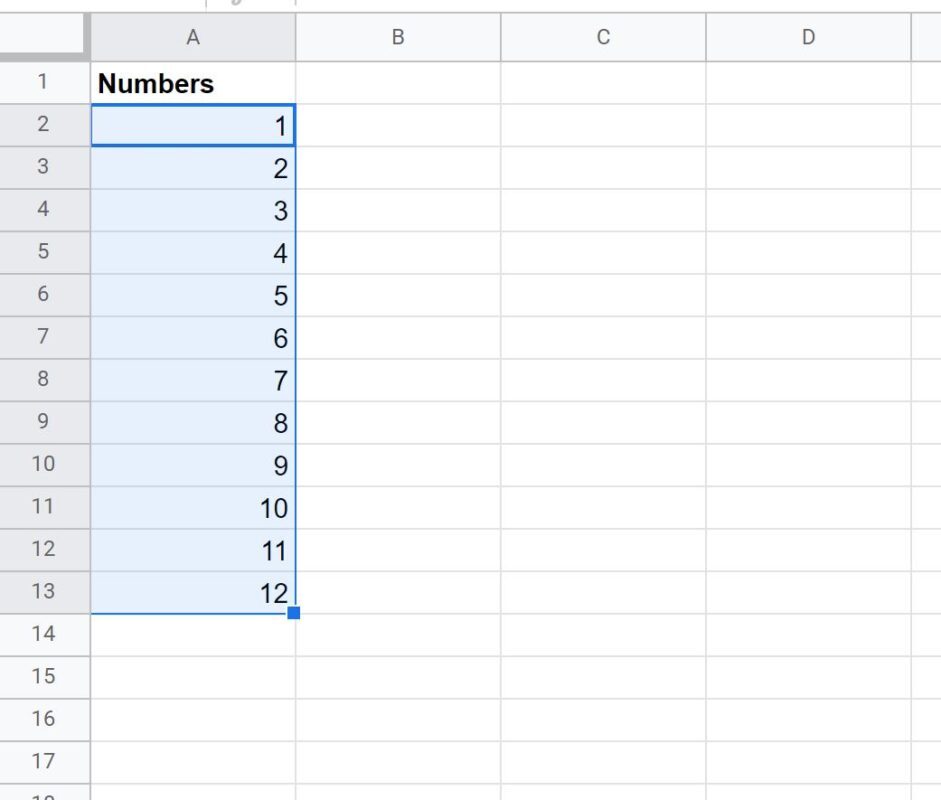Select row 2 header
This screenshot has height=800, width=941.
45,125
